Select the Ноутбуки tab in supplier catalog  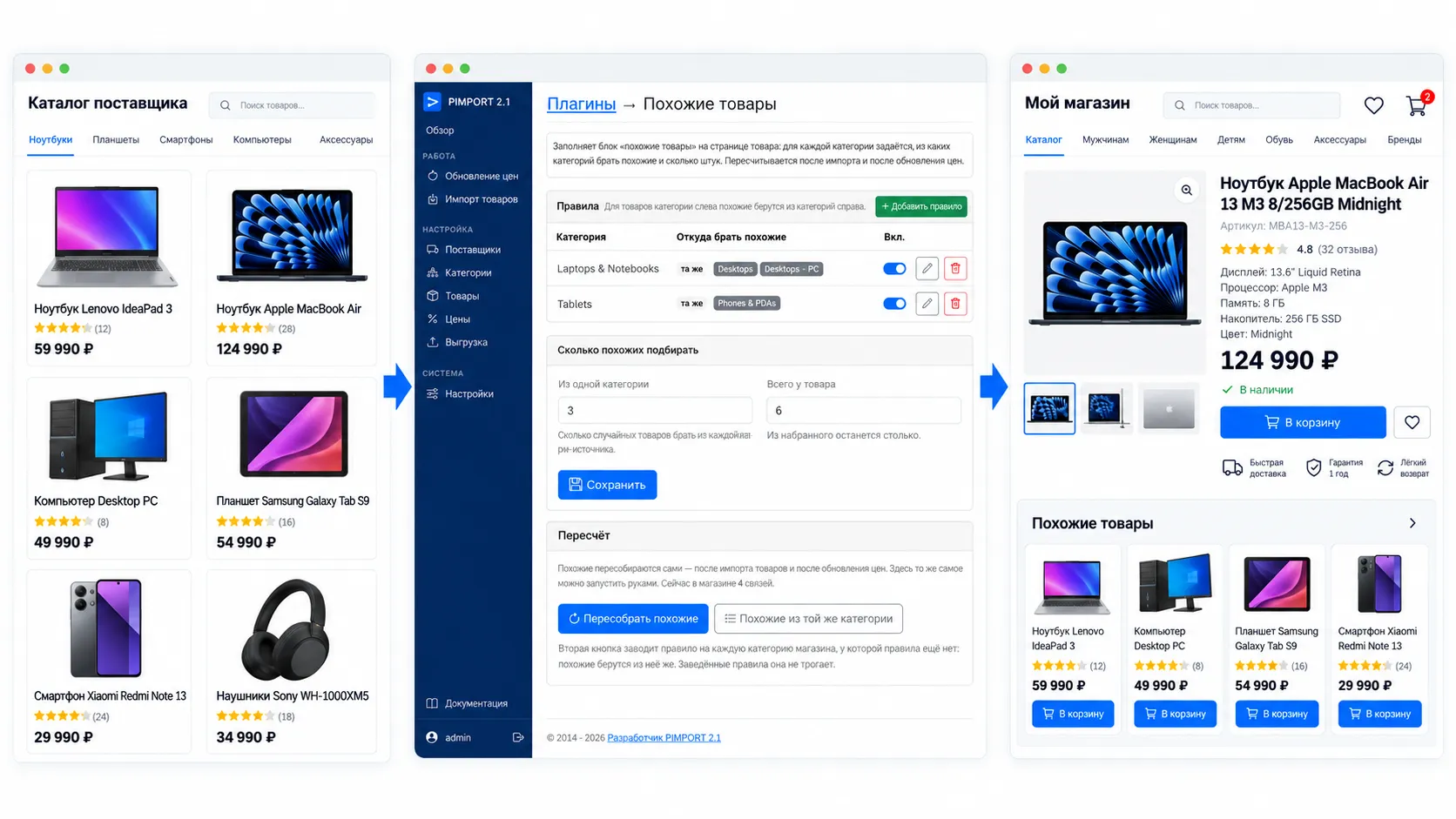tap(51, 139)
